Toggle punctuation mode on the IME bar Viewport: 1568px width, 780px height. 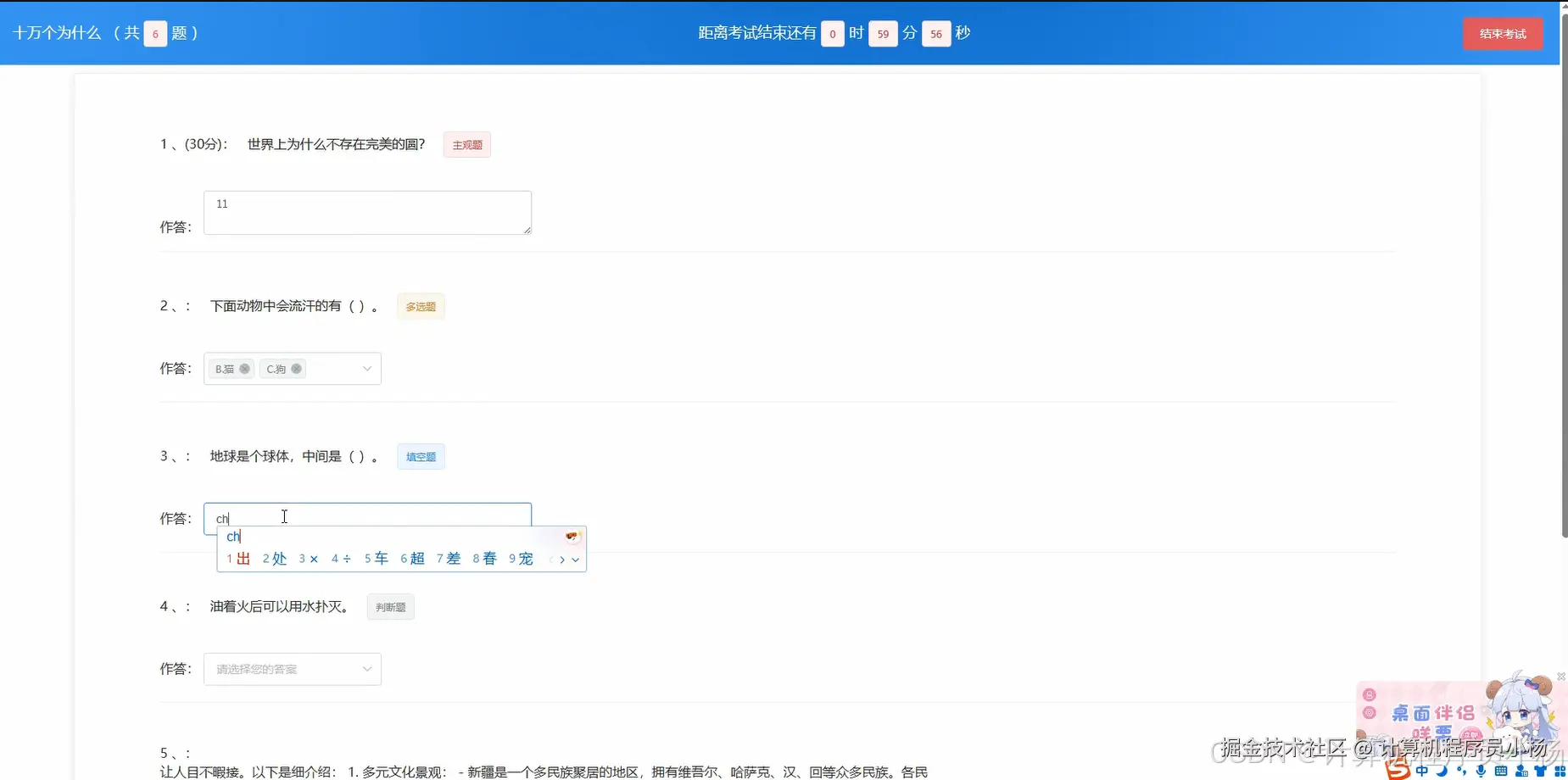pyautogui.click(x=1461, y=770)
